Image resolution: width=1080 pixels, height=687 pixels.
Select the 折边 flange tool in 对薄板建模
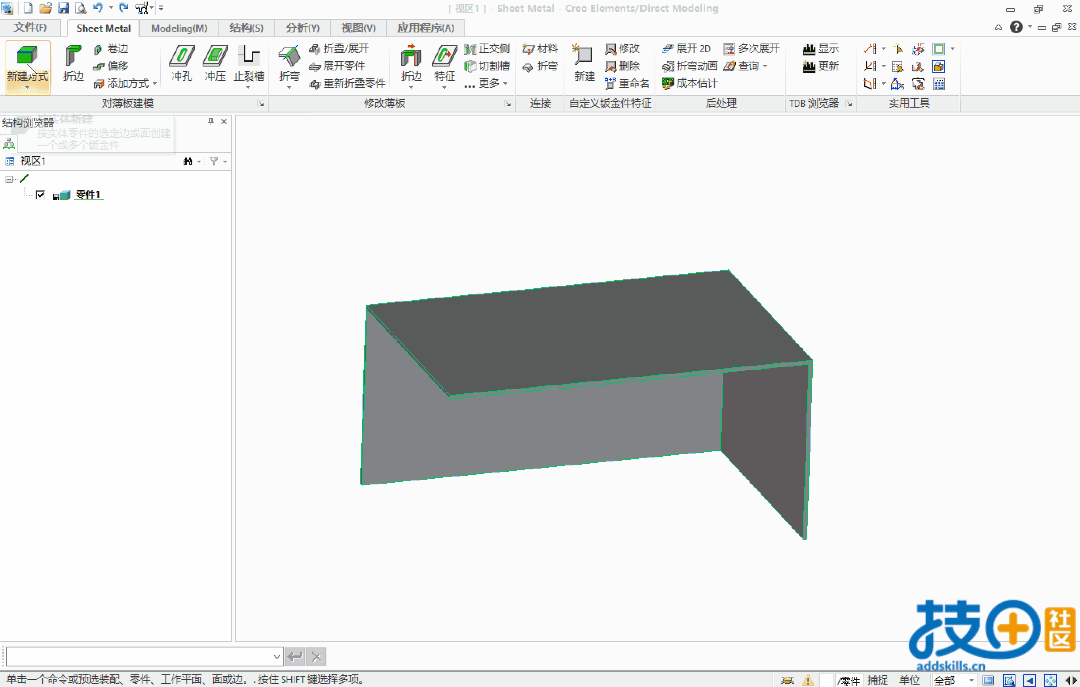click(73, 63)
